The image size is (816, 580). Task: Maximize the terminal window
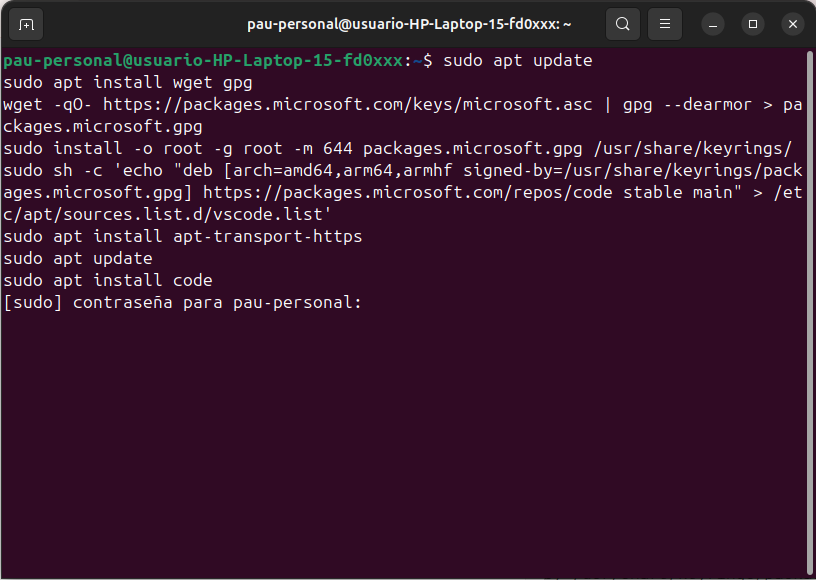[x=753, y=24]
